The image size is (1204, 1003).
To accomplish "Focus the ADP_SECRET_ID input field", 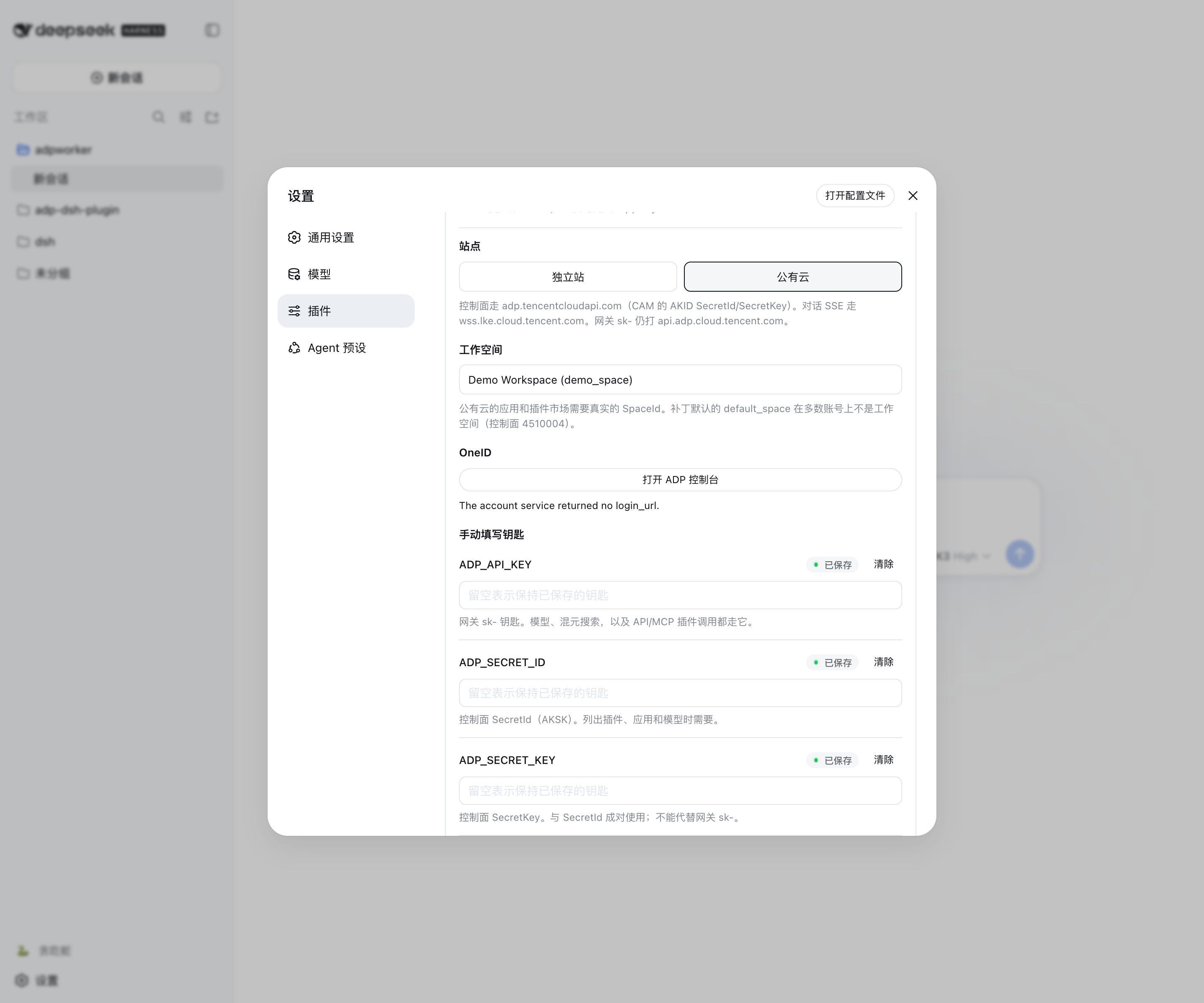I will pyautogui.click(x=680, y=693).
